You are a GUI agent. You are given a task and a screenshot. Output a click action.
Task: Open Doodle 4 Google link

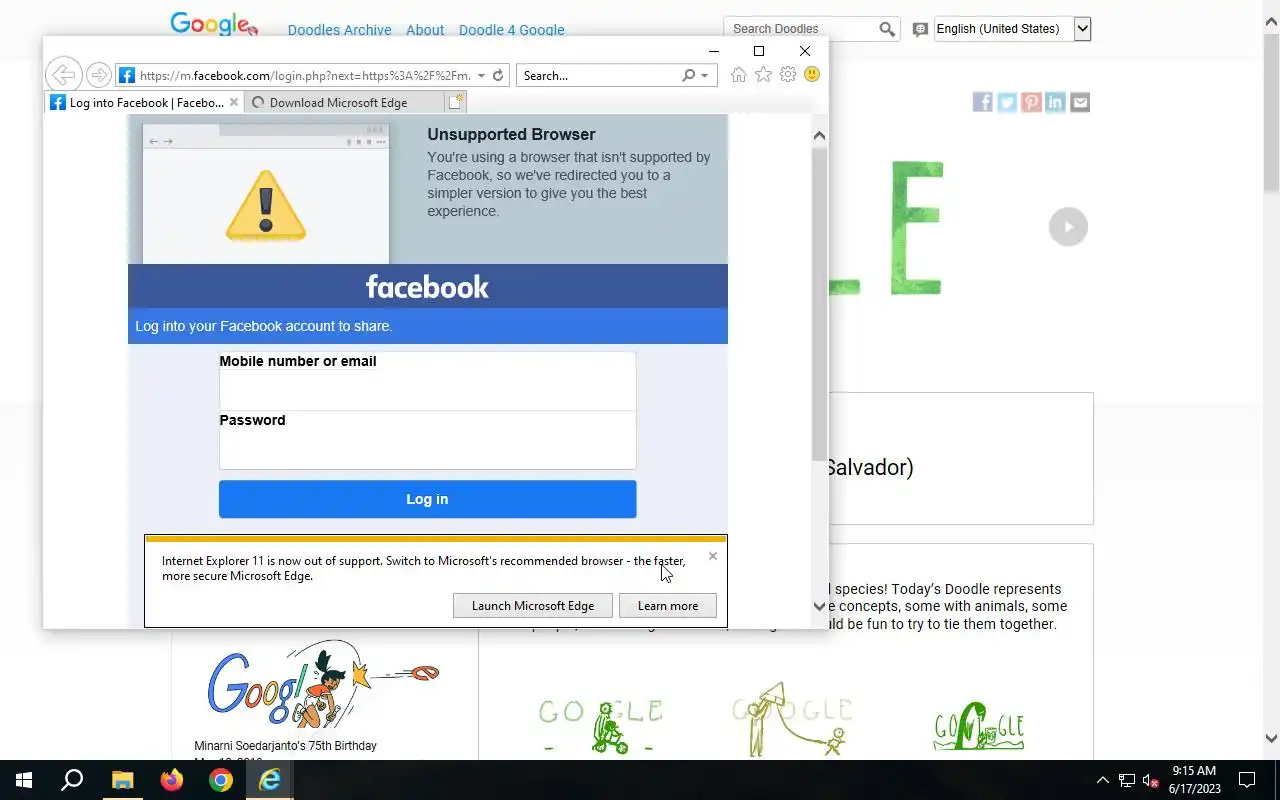tap(512, 30)
